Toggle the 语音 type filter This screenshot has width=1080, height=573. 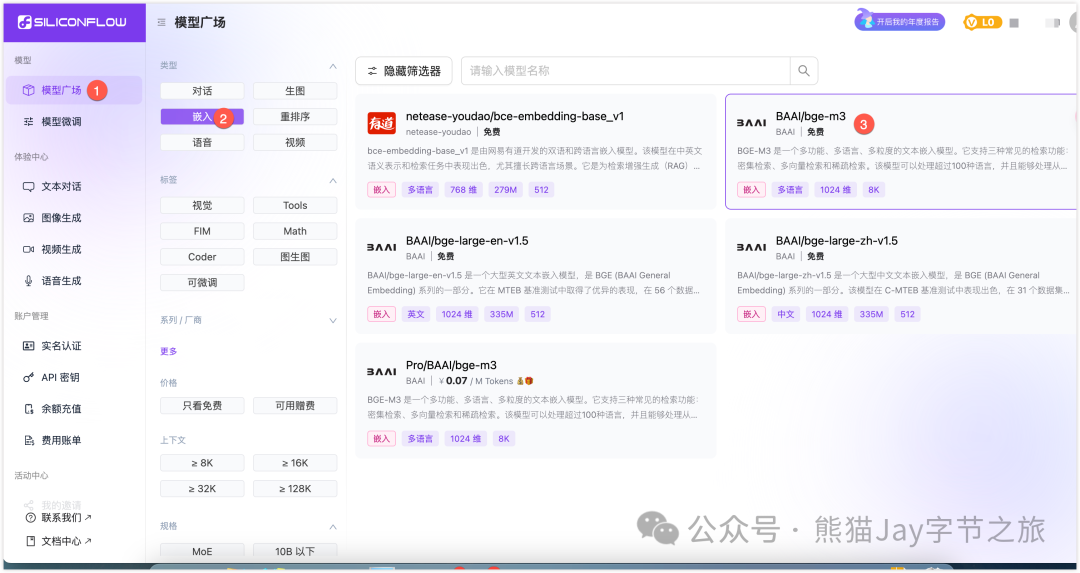[202, 143]
